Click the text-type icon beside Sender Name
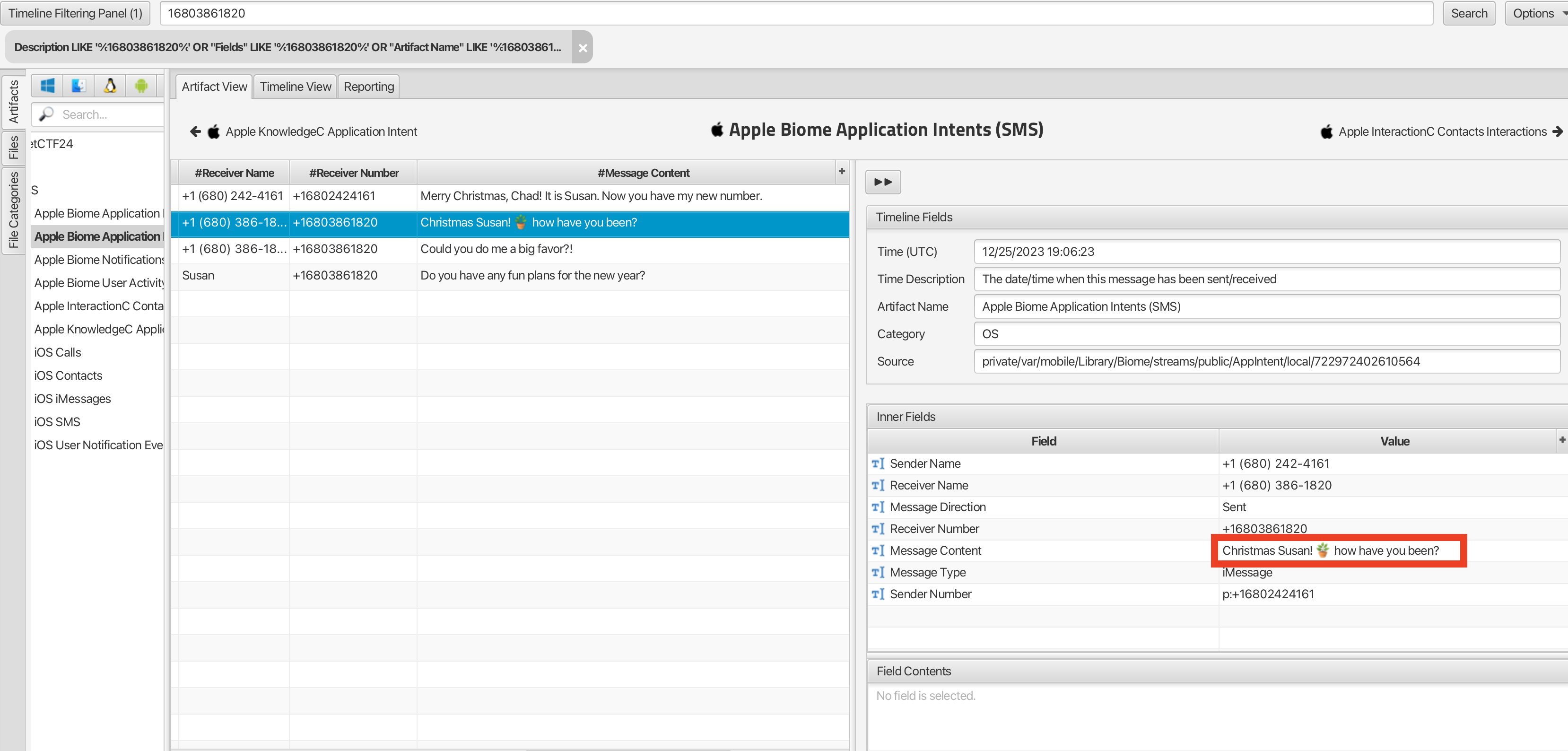 (x=878, y=464)
